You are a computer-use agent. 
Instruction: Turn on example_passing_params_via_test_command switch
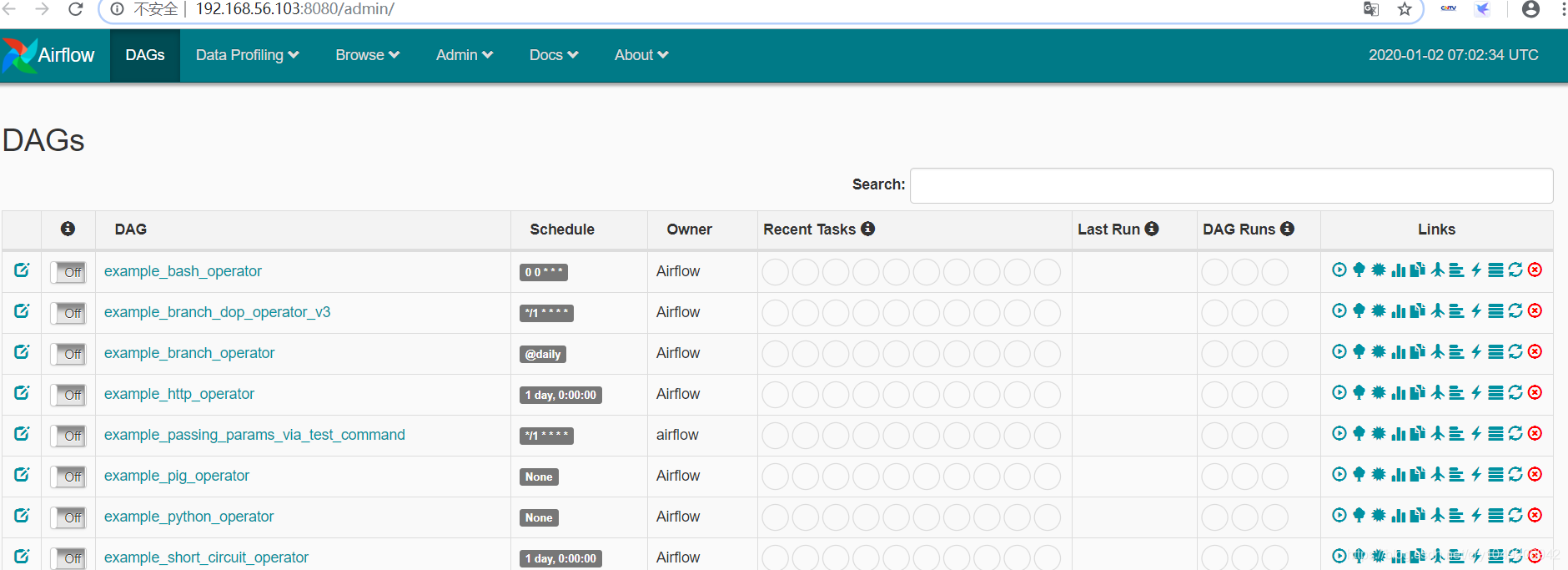tap(68, 436)
